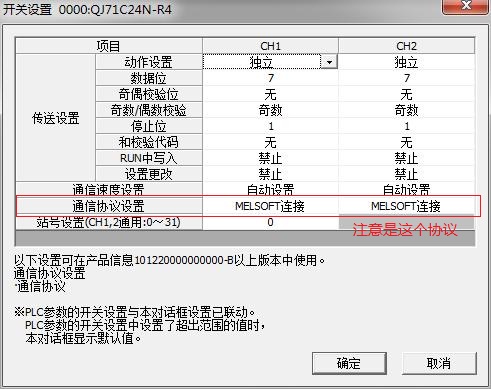Select the CH1 RUN中写入 cell showing 禁止
This screenshot has width=491, height=389.
point(270,158)
